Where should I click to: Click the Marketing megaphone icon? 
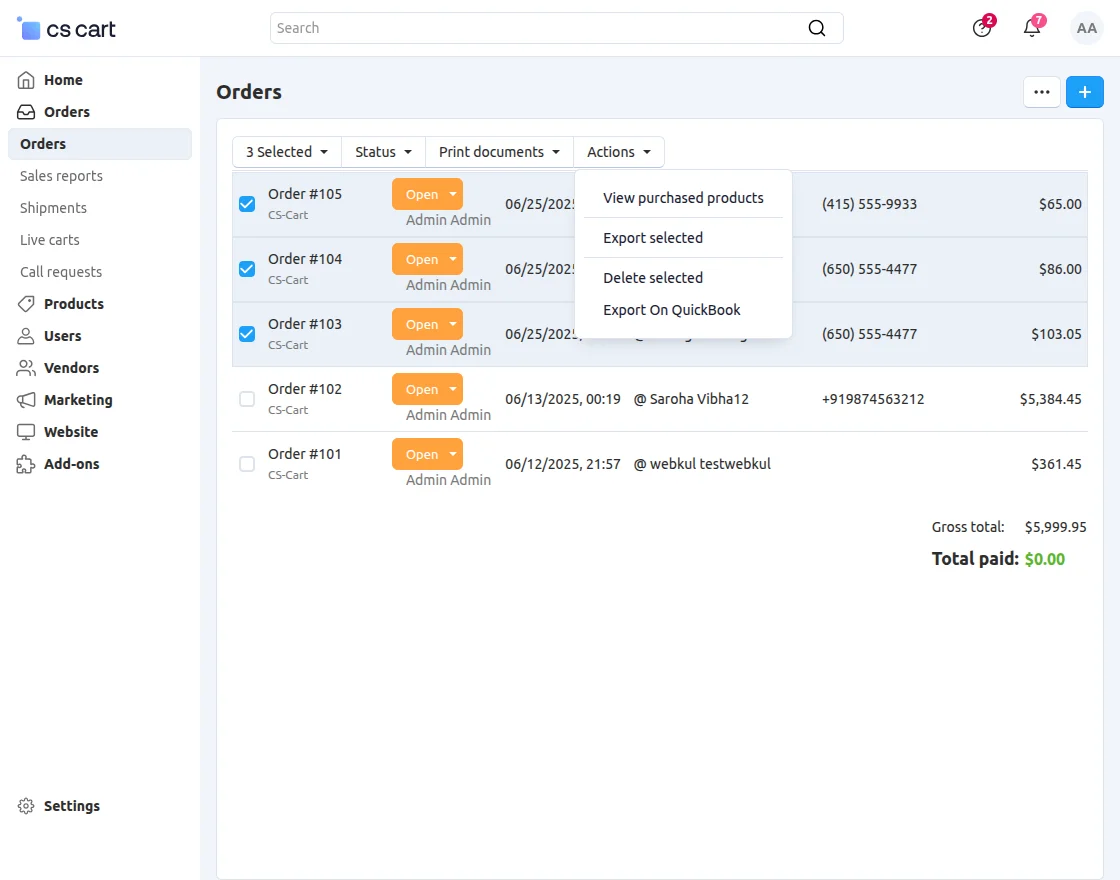(26, 400)
